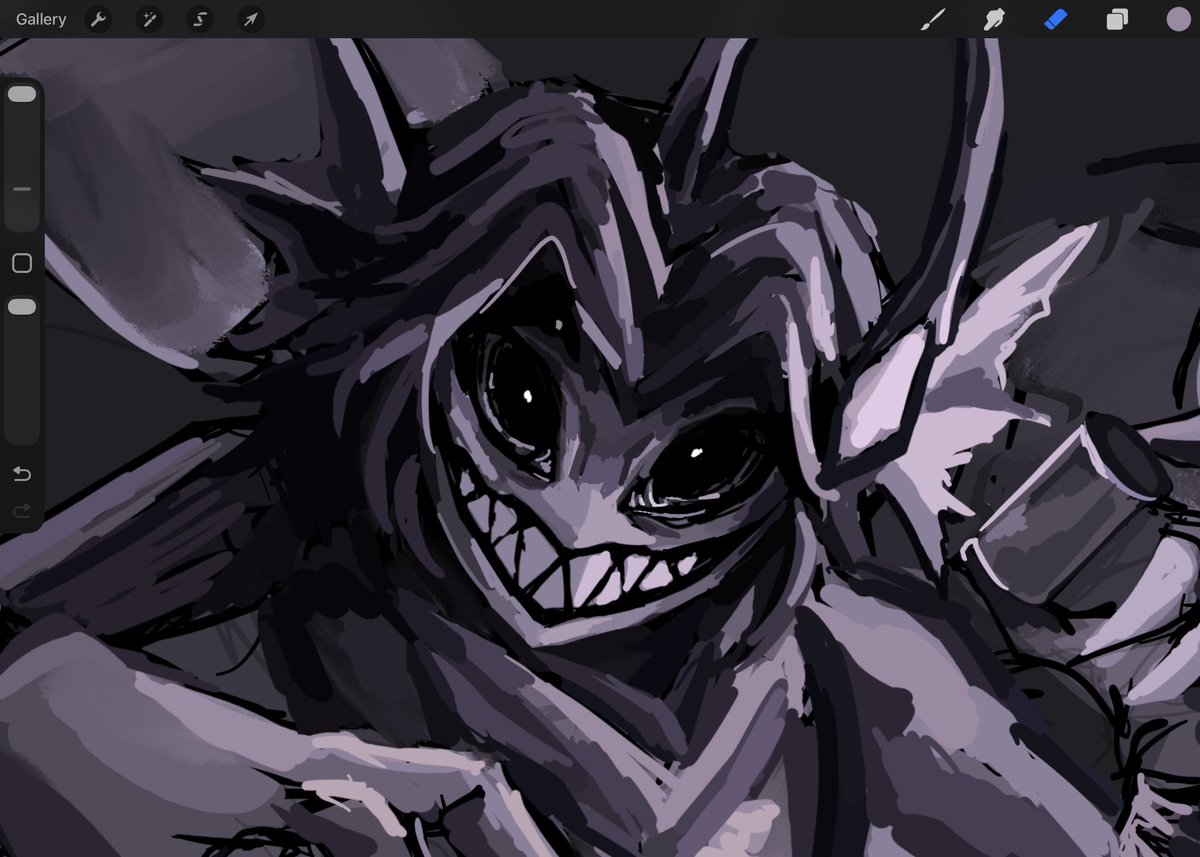Image resolution: width=1200 pixels, height=857 pixels.
Task: Open the active color picker circle
Action: 1178,19
